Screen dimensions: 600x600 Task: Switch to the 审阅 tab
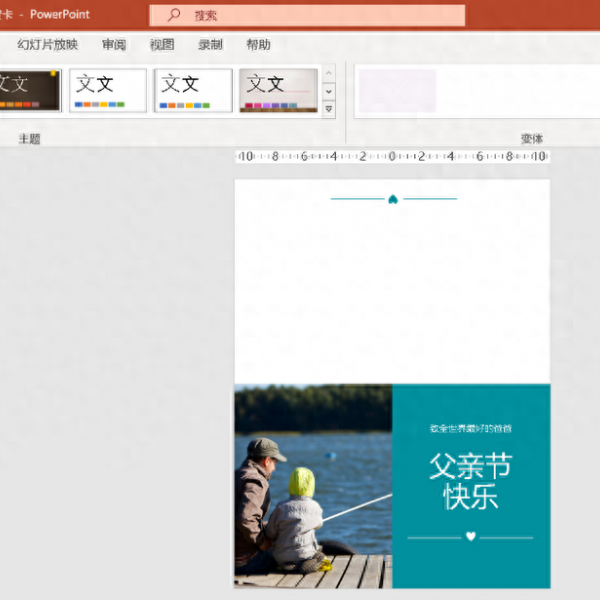pyautogui.click(x=114, y=45)
